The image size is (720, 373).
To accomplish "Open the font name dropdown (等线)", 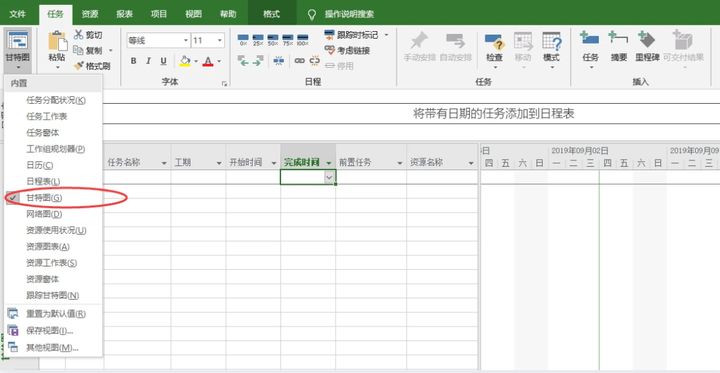I will pyautogui.click(x=186, y=40).
